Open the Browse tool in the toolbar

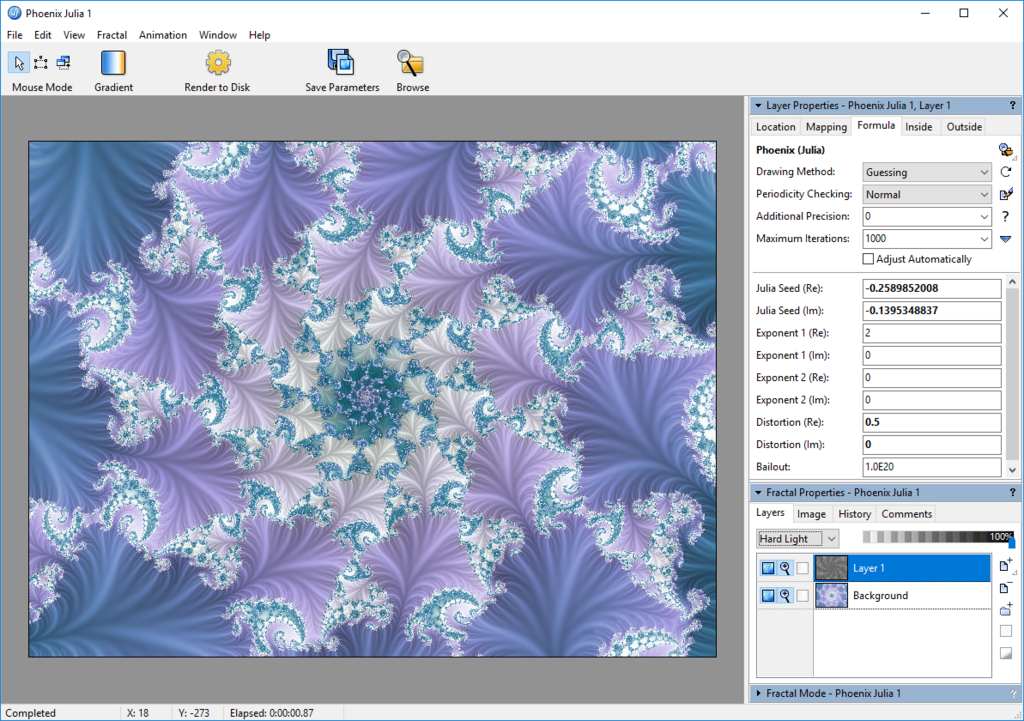pos(411,64)
